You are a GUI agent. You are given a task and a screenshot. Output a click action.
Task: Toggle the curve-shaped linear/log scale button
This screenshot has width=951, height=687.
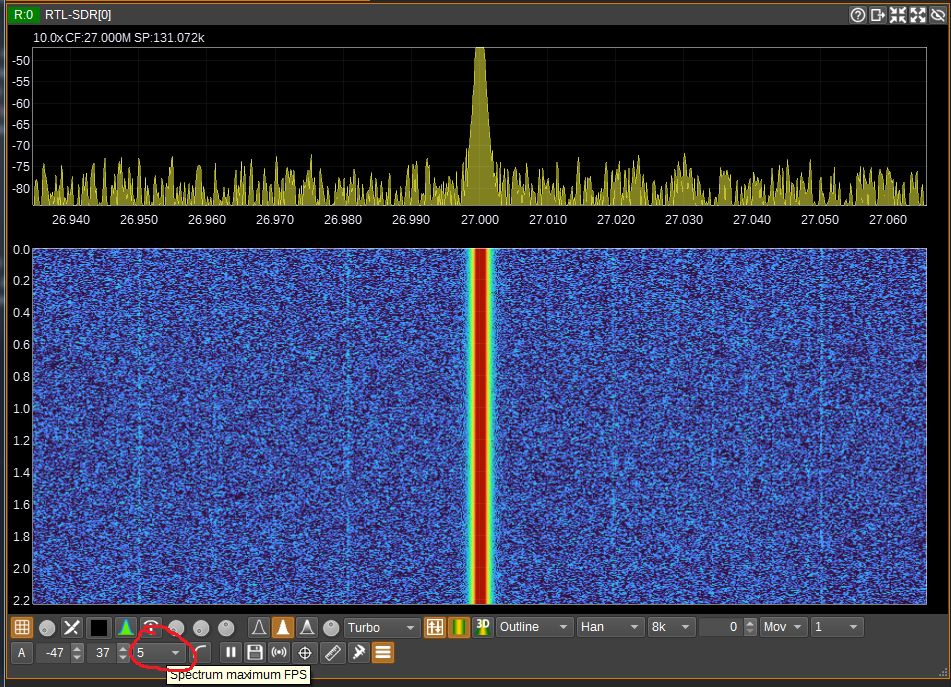(201, 653)
